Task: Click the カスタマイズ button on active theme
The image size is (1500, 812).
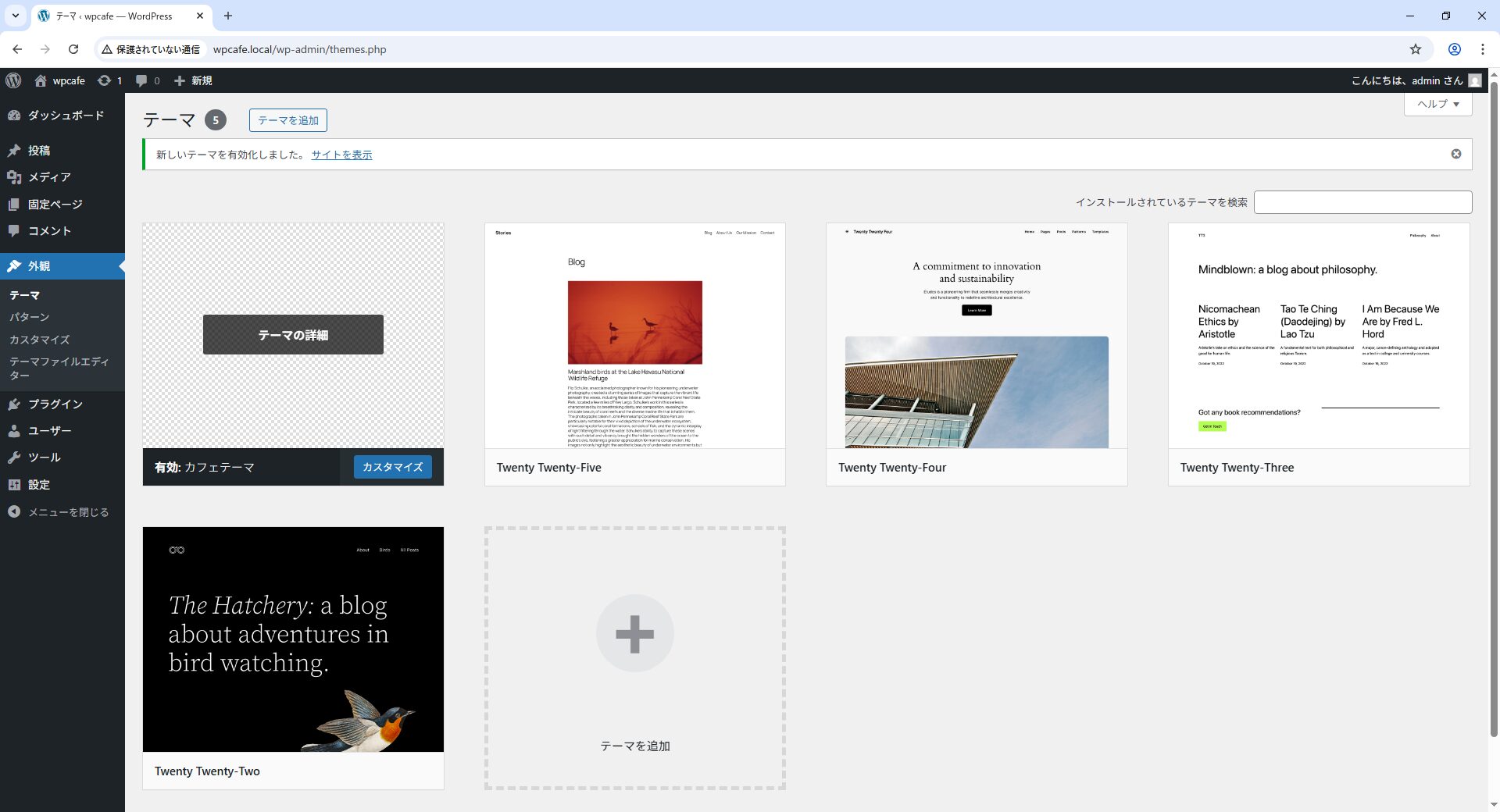Action: (x=392, y=467)
